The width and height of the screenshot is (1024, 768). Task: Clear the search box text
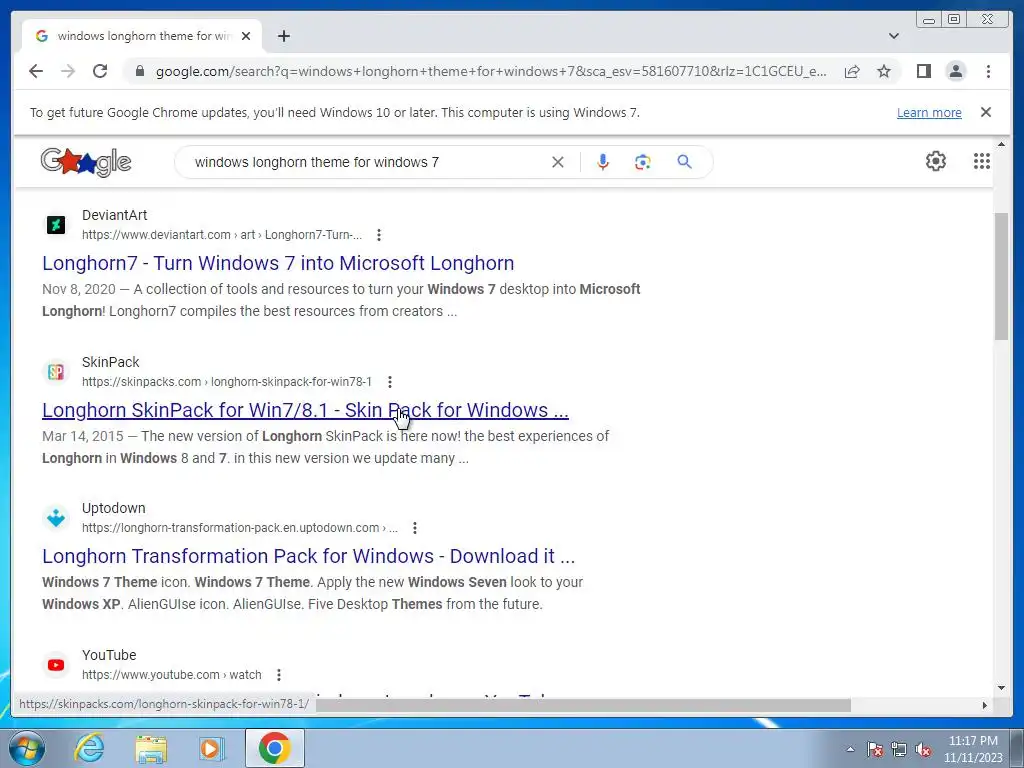(x=558, y=162)
